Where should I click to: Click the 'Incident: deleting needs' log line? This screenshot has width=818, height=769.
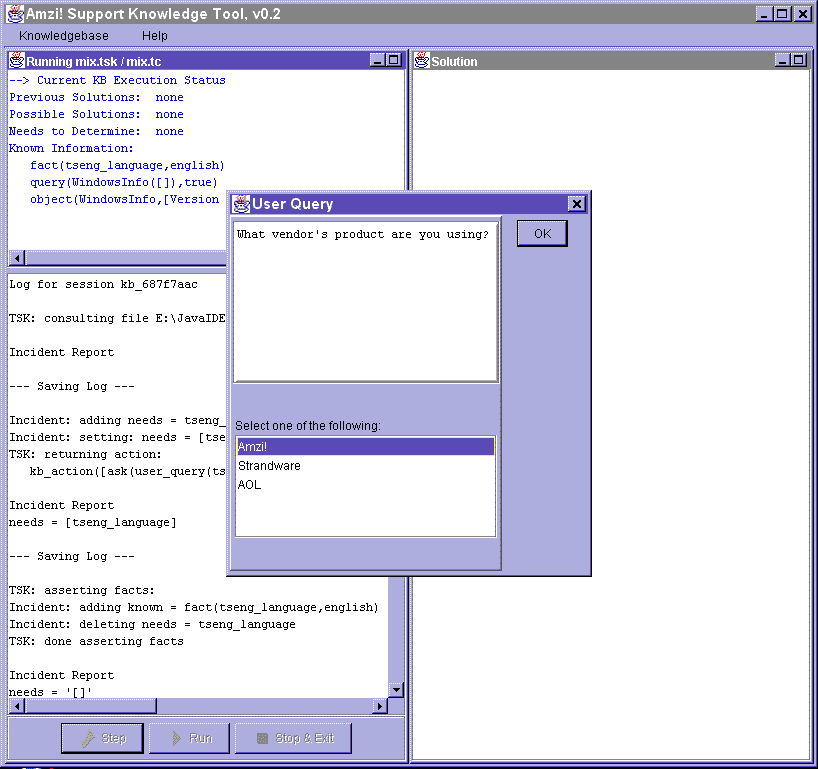[x=152, y=624]
